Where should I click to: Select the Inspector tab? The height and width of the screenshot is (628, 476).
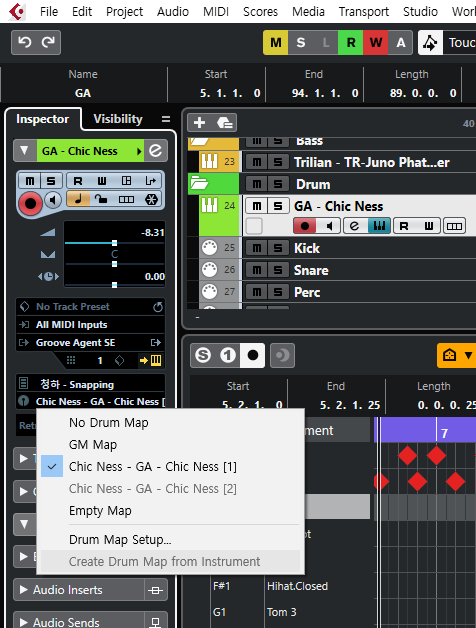(42, 119)
